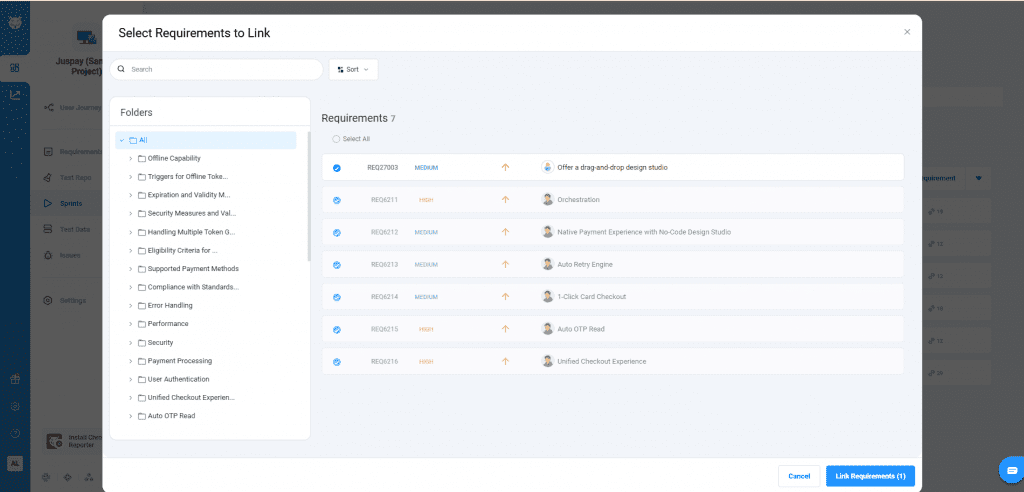1024x492 pixels.
Task: Toggle the Select All radio button
Action: point(337,139)
